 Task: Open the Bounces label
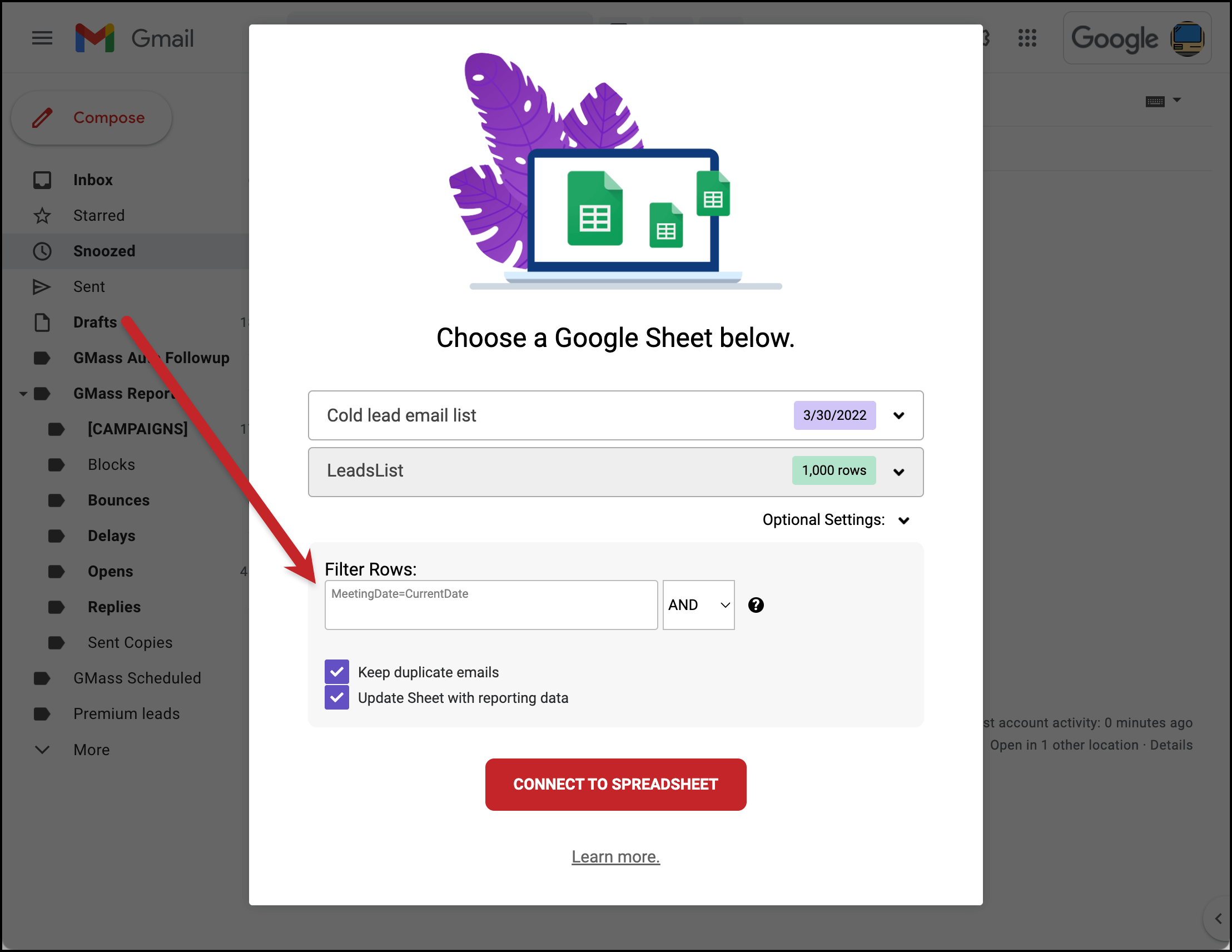[x=118, y=500]
